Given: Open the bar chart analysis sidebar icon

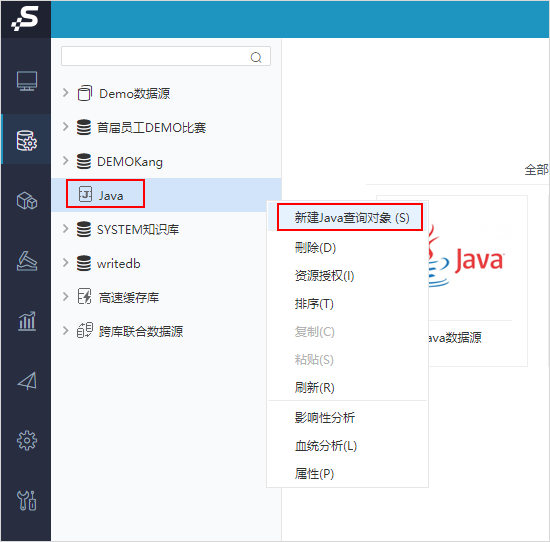Looking at the screenshot, I should 27,321.
